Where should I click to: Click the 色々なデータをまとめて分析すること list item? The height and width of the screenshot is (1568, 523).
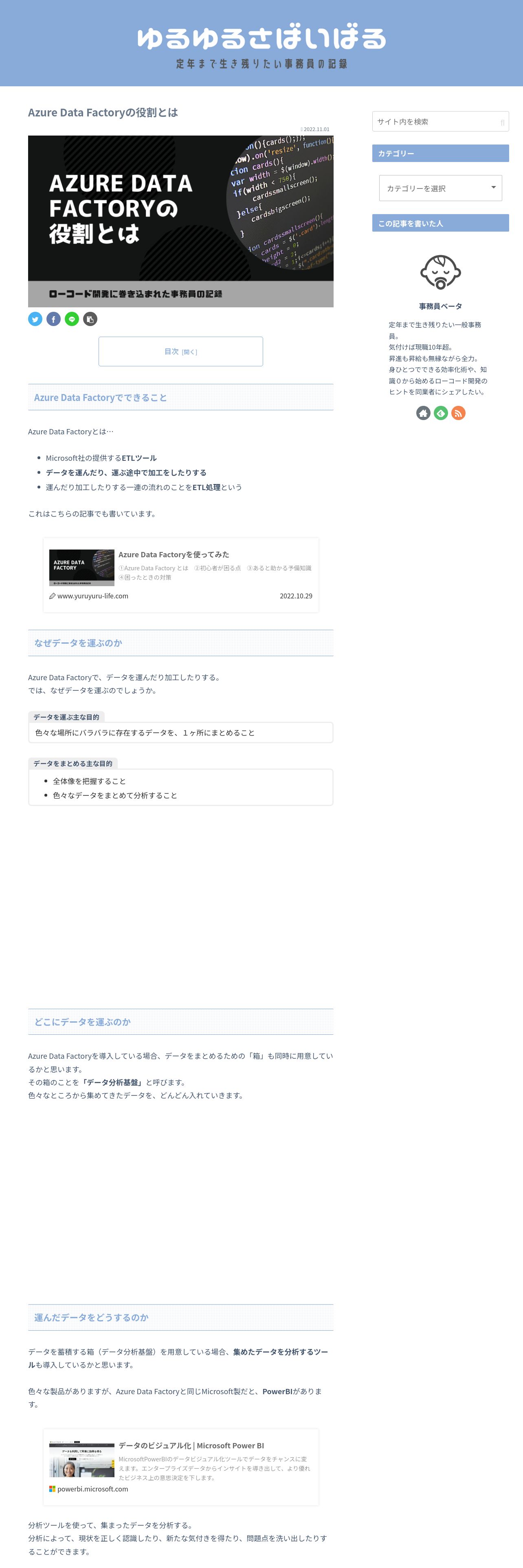tap(115, 795)
